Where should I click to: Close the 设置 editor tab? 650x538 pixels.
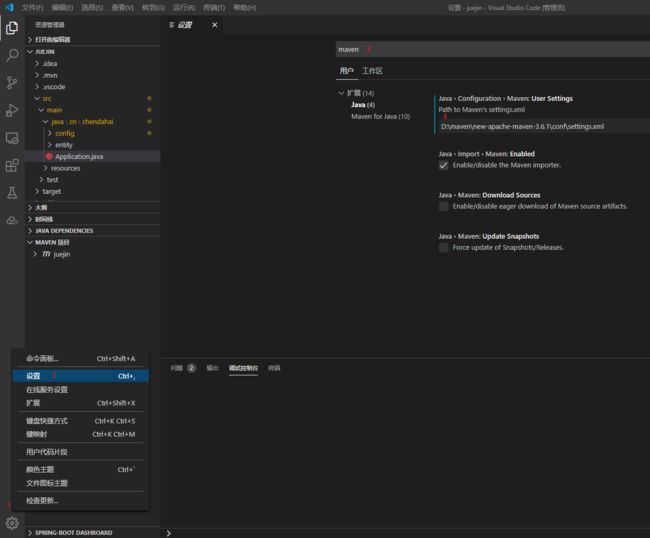[215, 25]
